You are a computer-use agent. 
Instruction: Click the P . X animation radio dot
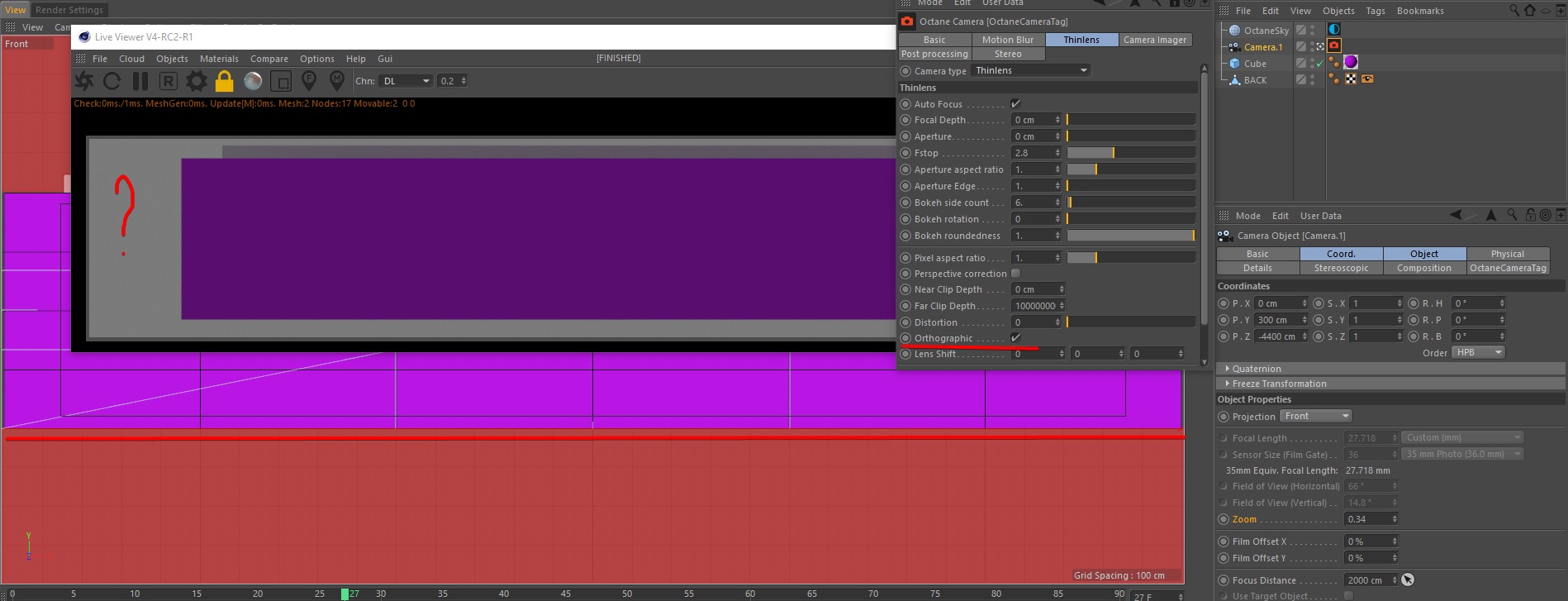(x=1223, y=303)
